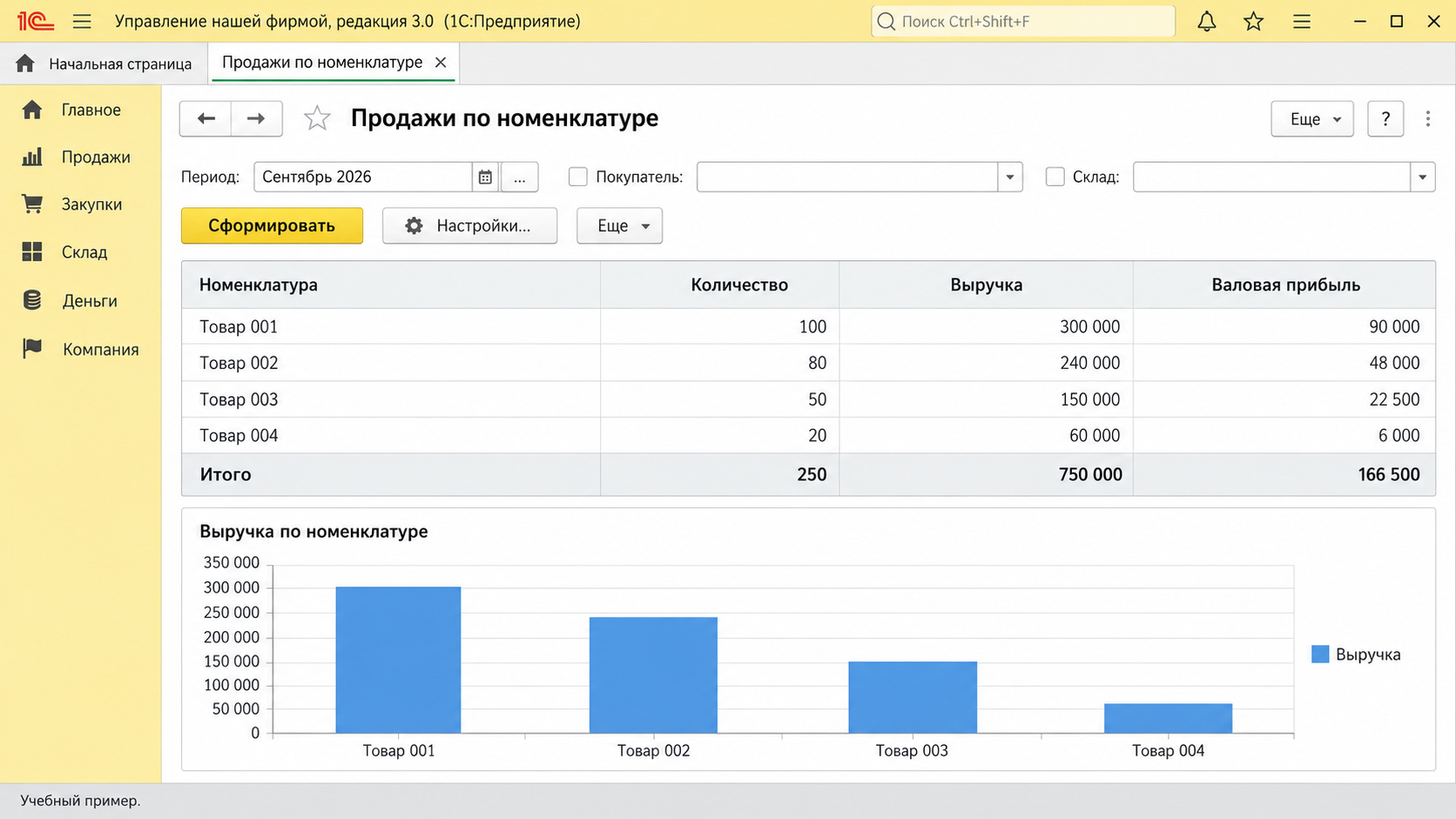The width and height of the screenshot is (1456, 819).
Task: Click the 750 000 total revenue cell
Action: (986, 474)
